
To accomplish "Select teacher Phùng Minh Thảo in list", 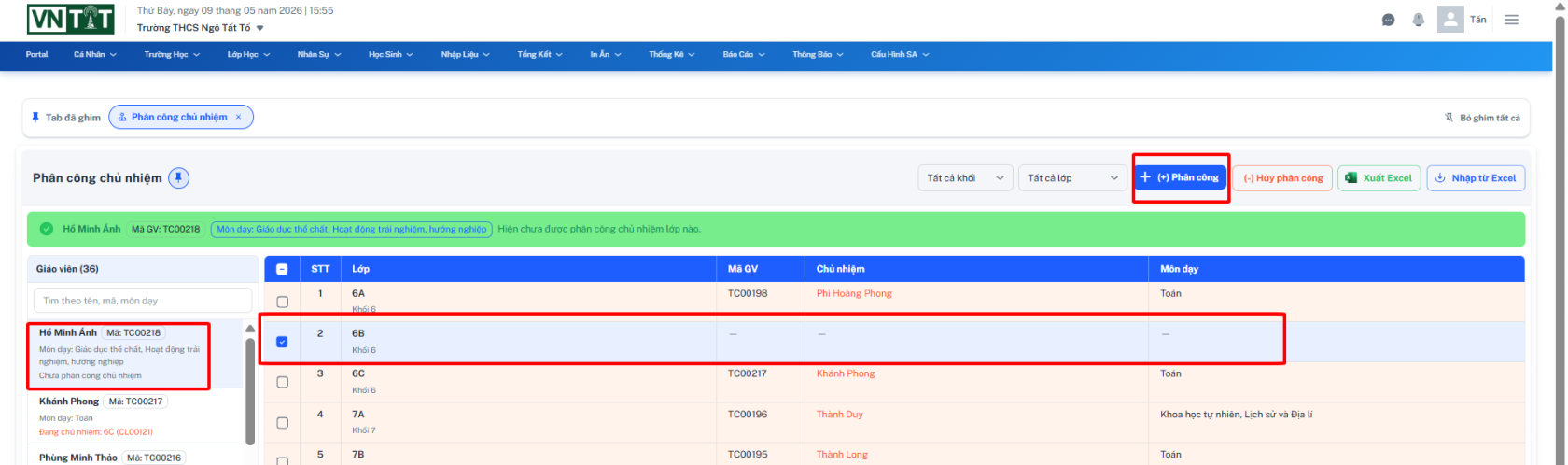I will 135,456.
